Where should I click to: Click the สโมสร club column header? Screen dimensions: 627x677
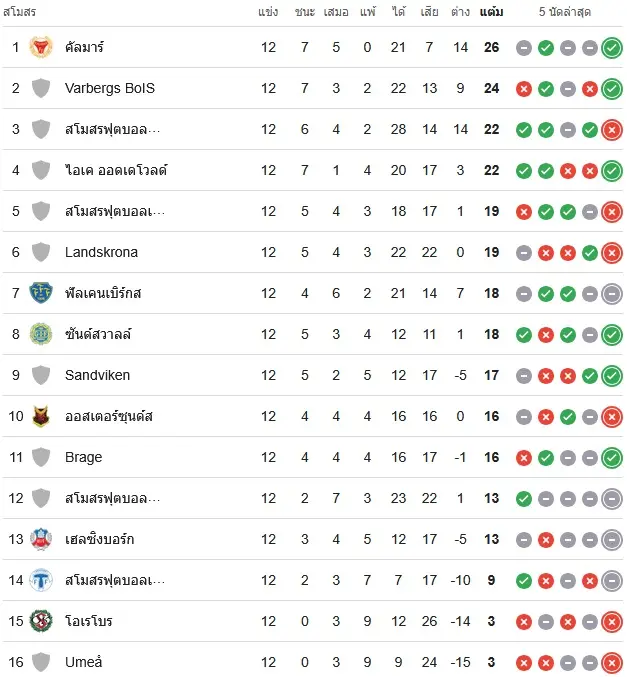pyautogui.click(x=19, y=12)
